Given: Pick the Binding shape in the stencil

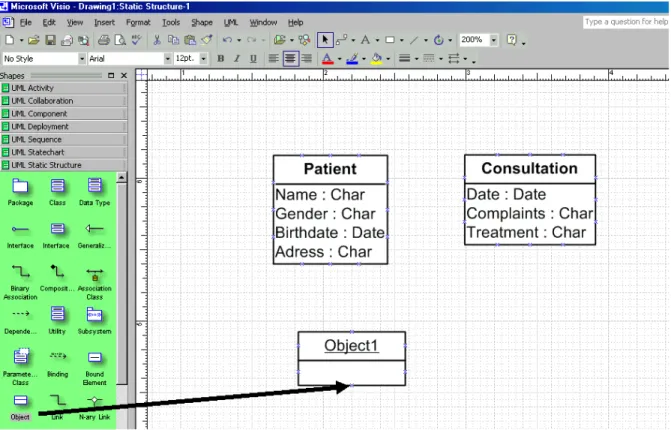Looking at the screenshot, I should [x=57, y=363].
